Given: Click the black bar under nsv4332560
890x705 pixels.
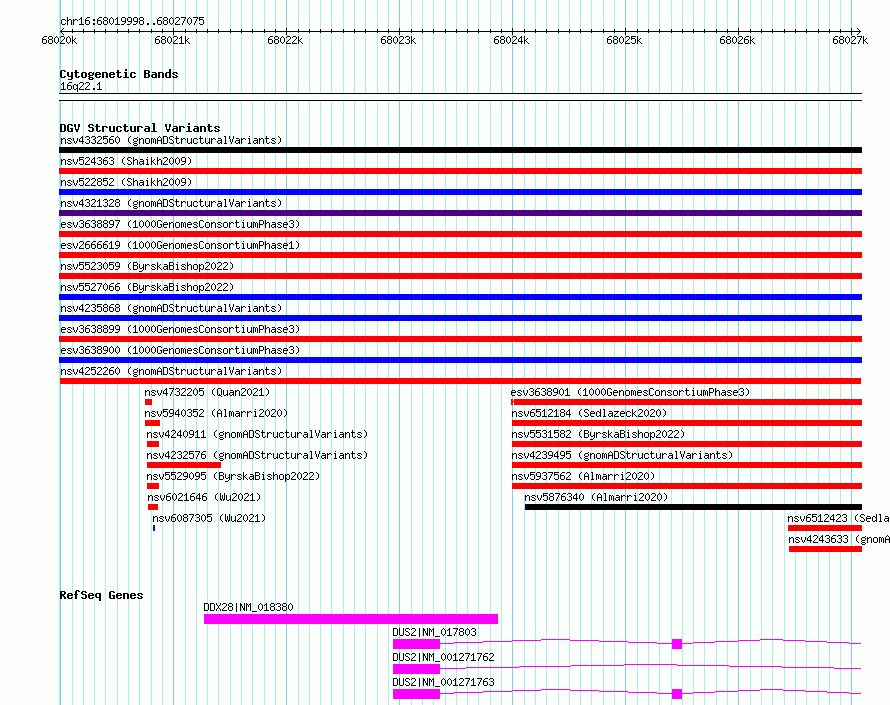Looking at the screenshot, I should click(x=460, y=150).
